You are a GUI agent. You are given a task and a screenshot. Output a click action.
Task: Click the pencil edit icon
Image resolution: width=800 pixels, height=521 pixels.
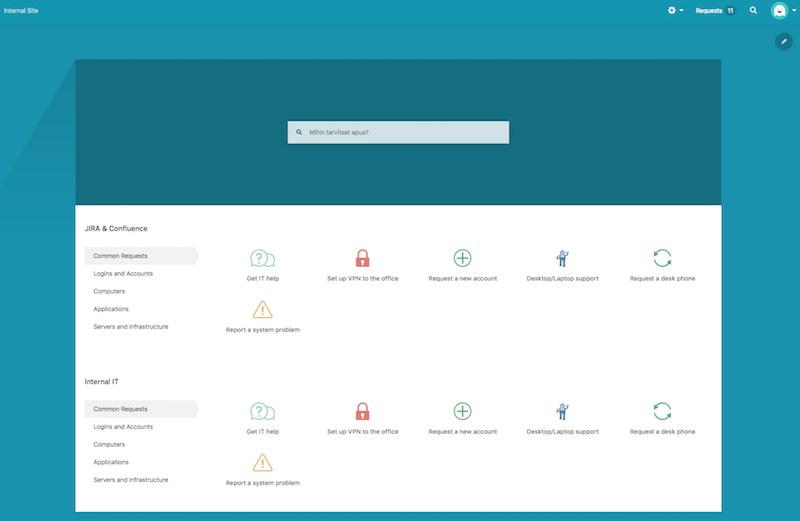(784, 41)
